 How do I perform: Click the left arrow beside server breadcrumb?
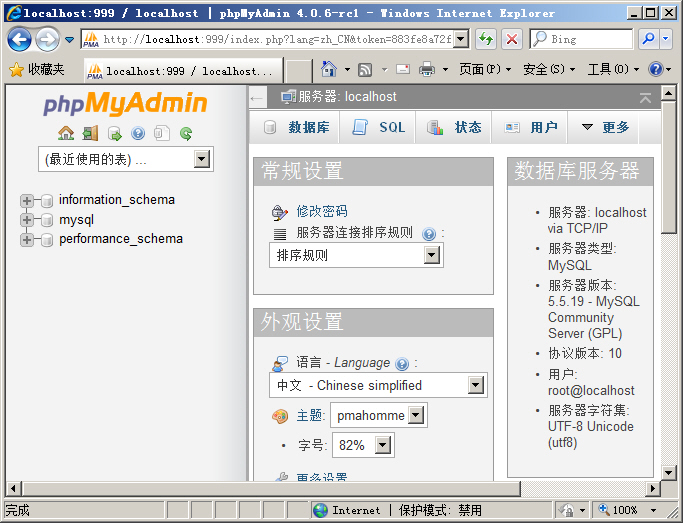(257, 98)
